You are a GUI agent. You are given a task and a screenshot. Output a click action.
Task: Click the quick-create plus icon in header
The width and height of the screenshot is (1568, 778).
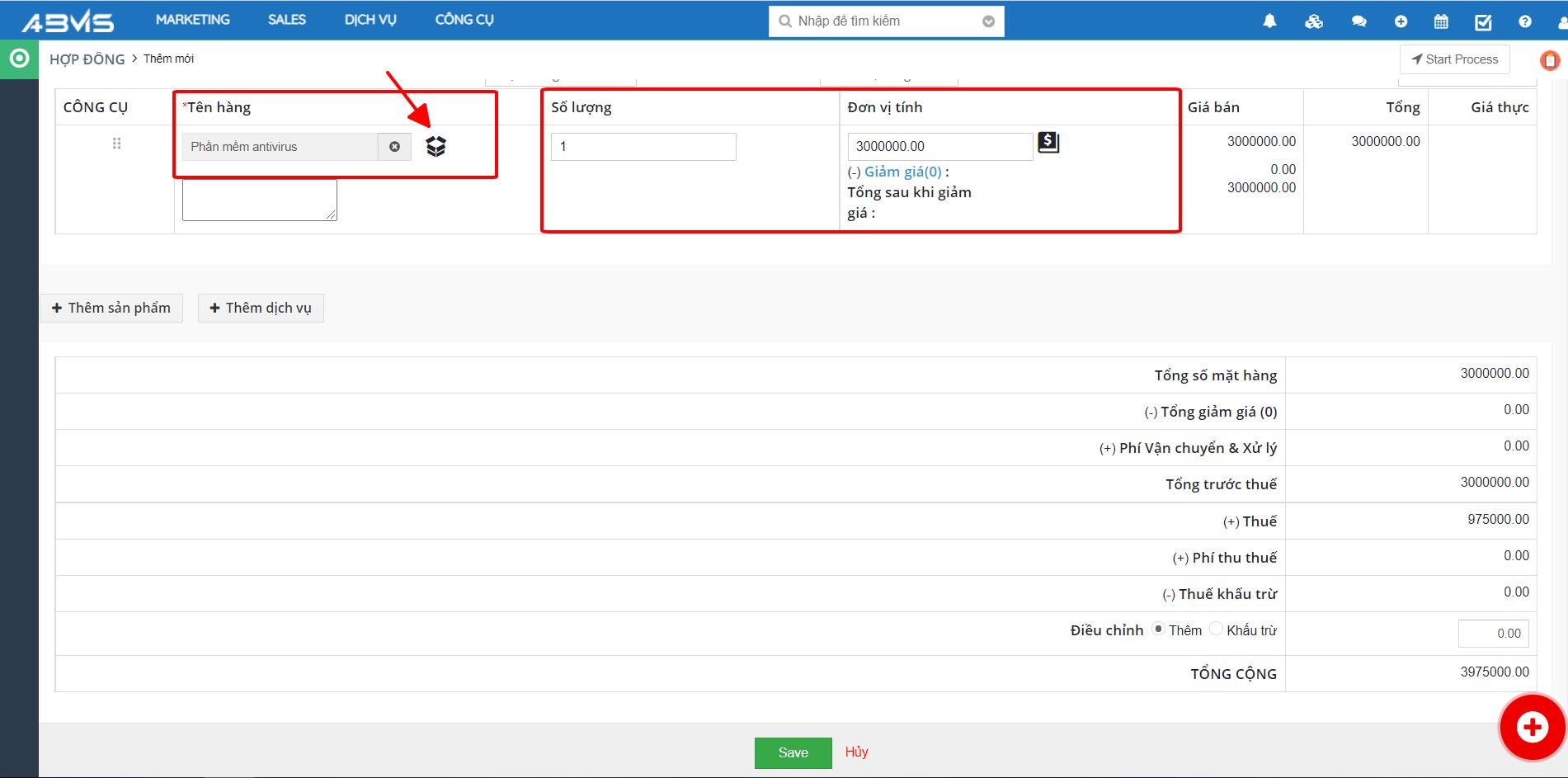click(1401, 21)
